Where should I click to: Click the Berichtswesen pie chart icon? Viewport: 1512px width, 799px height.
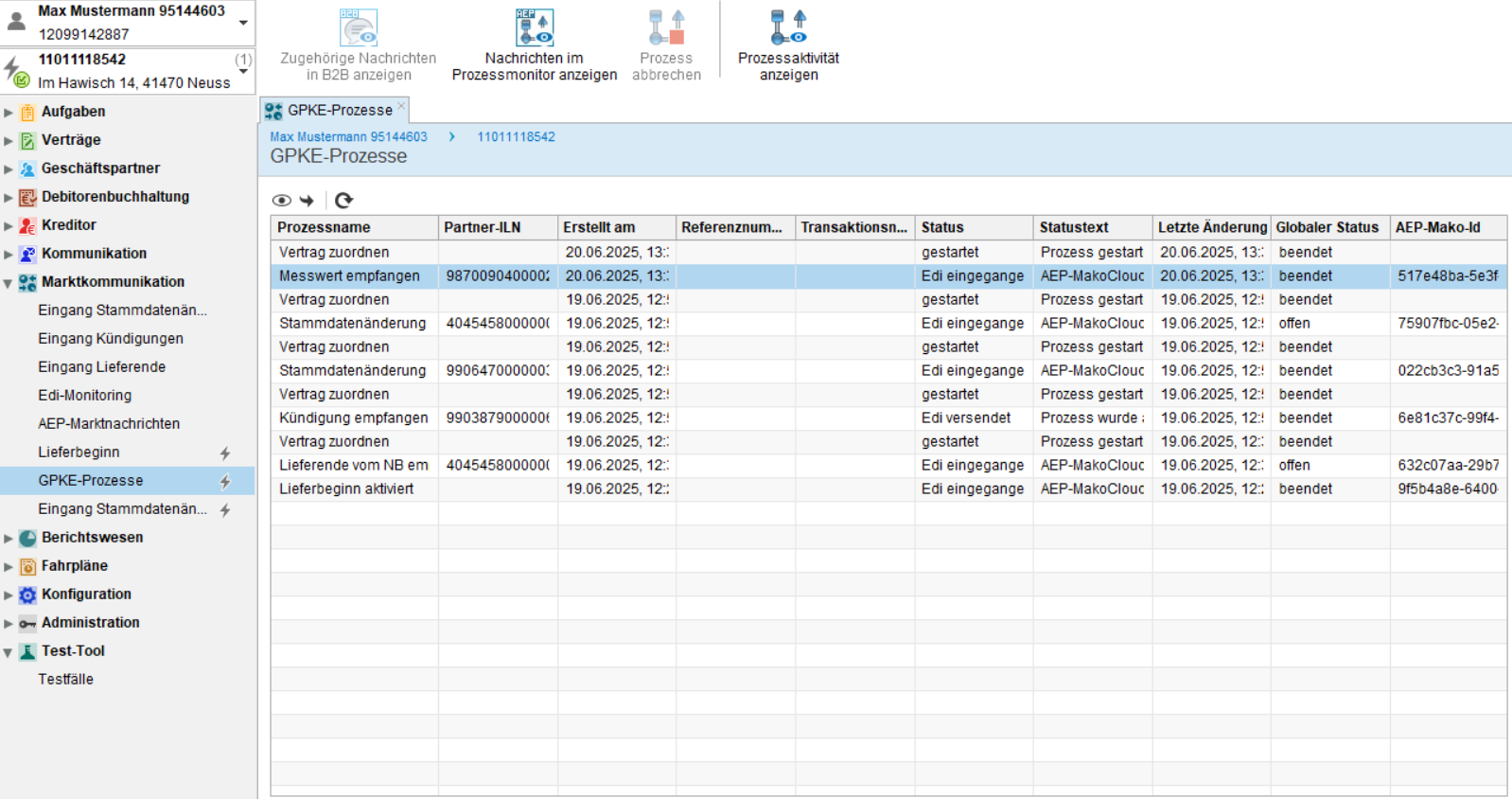tap(27, 538)
